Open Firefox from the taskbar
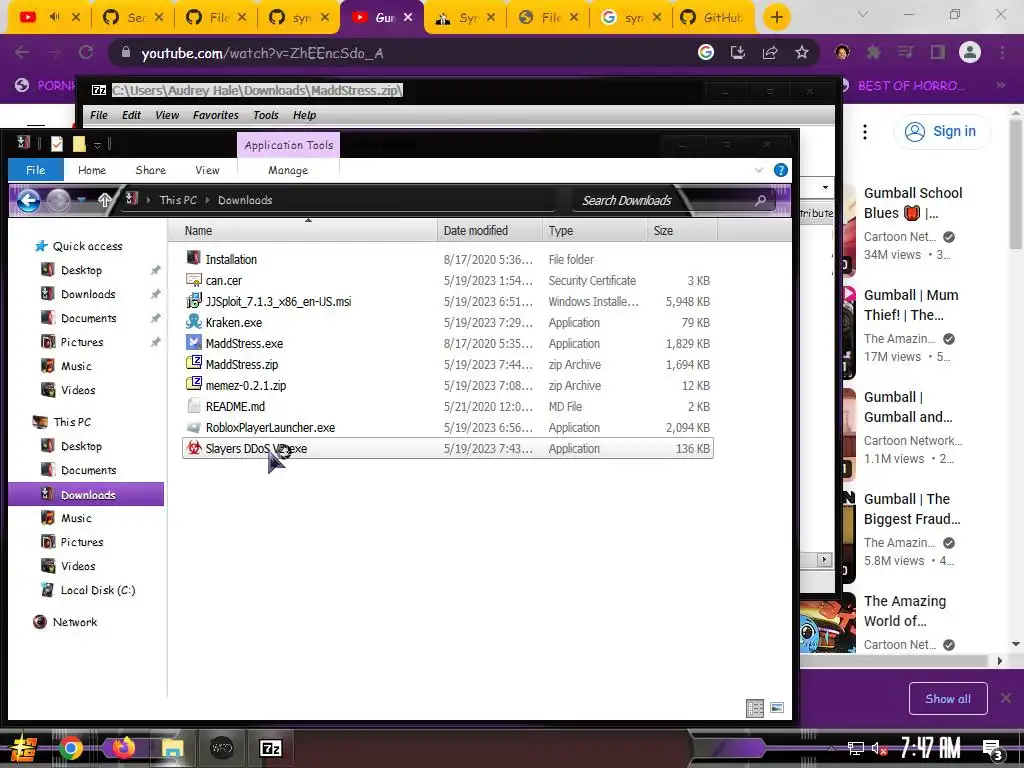The height and width of the screenshot is (768, 1024). (x=122, y=748)
